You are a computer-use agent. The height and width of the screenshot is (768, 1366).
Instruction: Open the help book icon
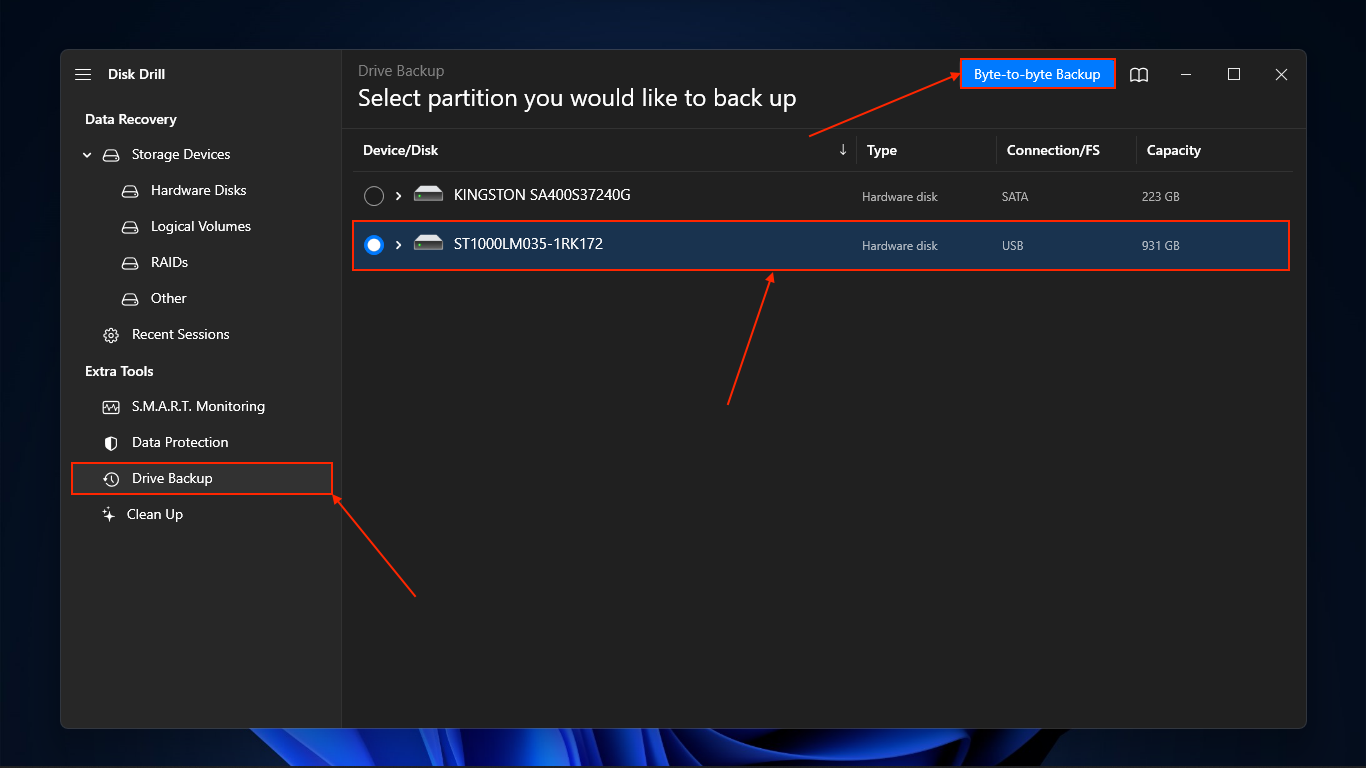[1139, 75]
